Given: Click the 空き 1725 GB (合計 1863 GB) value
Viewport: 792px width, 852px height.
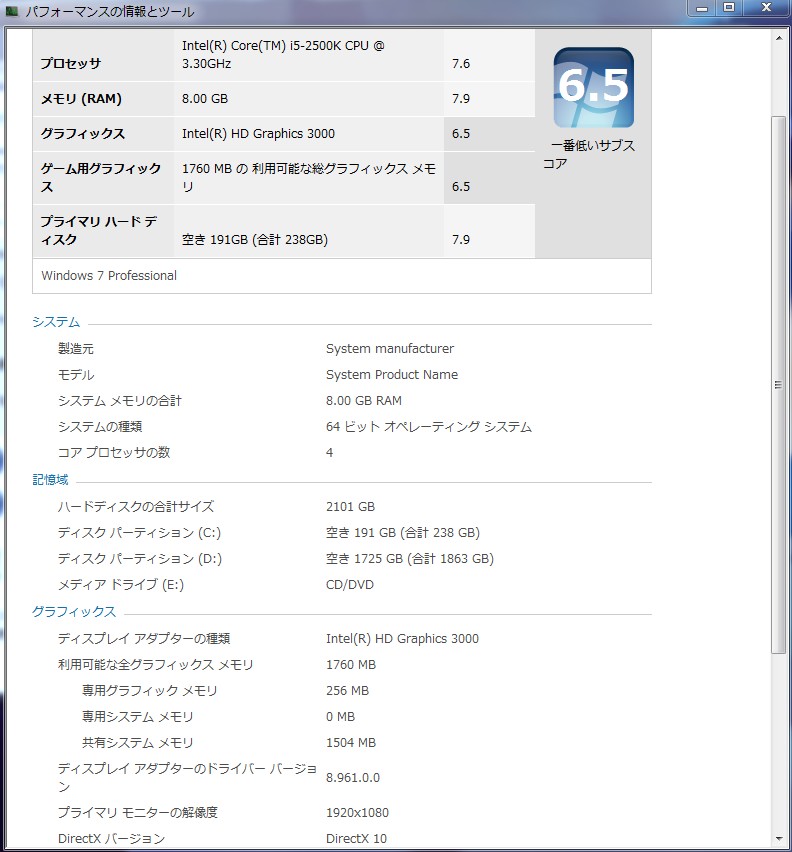Looking at the screenshot, I should (x=410, y=559).
